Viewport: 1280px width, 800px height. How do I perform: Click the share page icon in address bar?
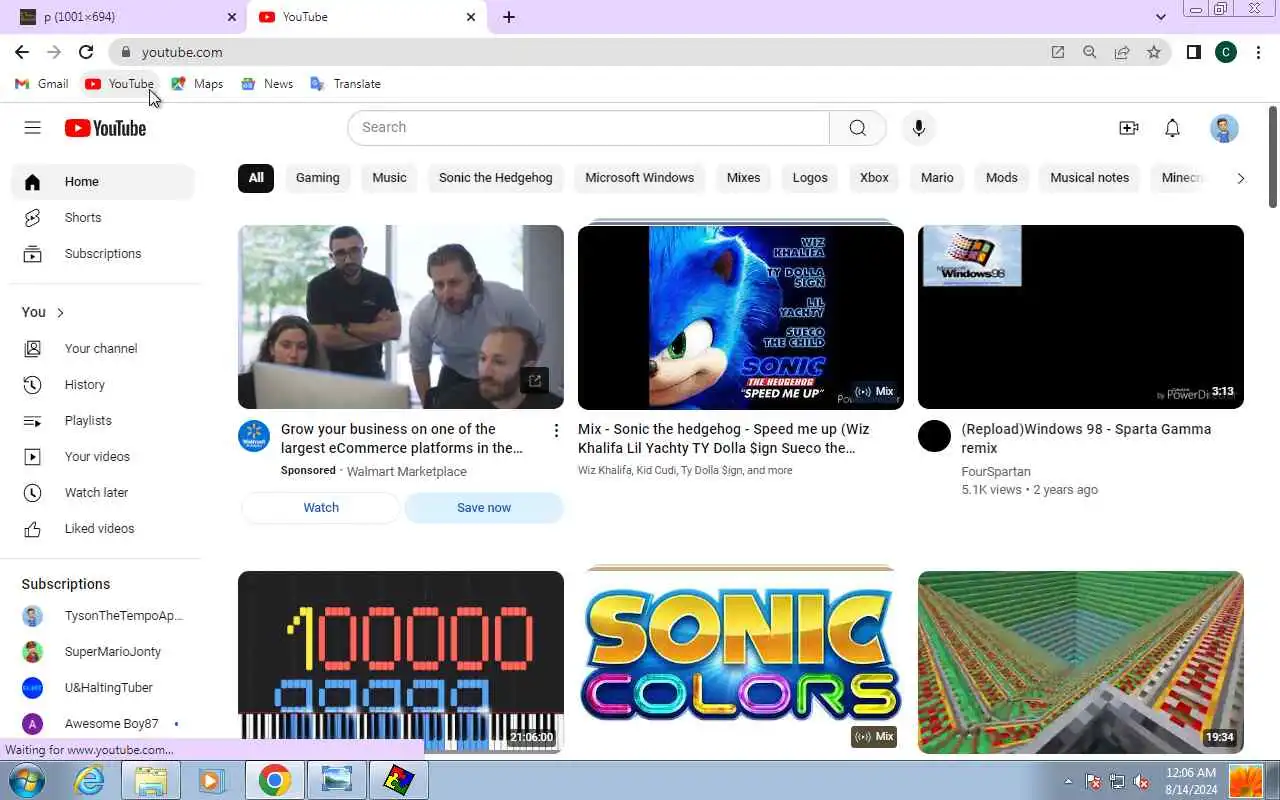[x=1122, y=52]
